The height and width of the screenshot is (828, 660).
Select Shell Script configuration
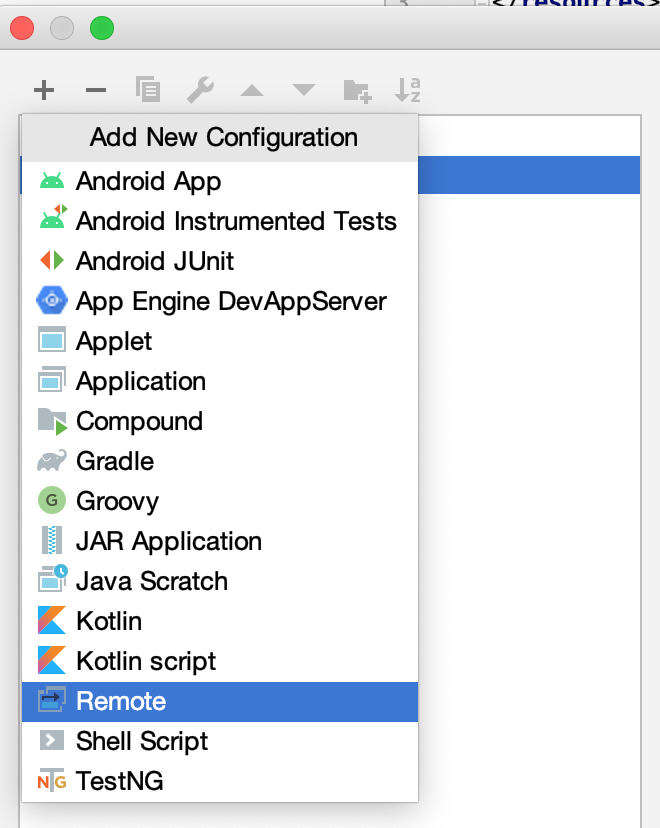pyautogui.click(x=220, y=741)
